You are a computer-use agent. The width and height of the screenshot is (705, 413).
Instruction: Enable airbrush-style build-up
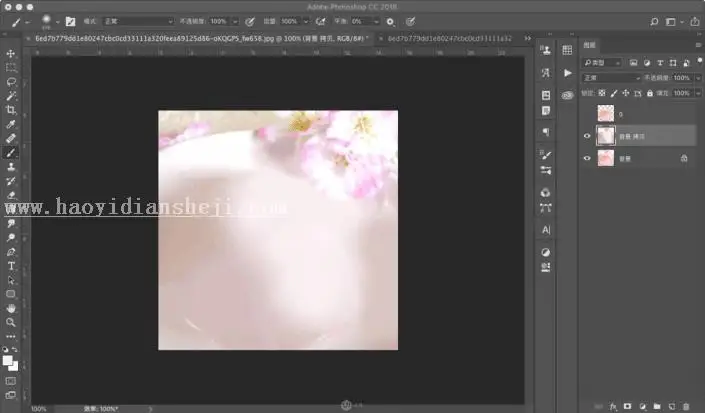coord(320,21)
